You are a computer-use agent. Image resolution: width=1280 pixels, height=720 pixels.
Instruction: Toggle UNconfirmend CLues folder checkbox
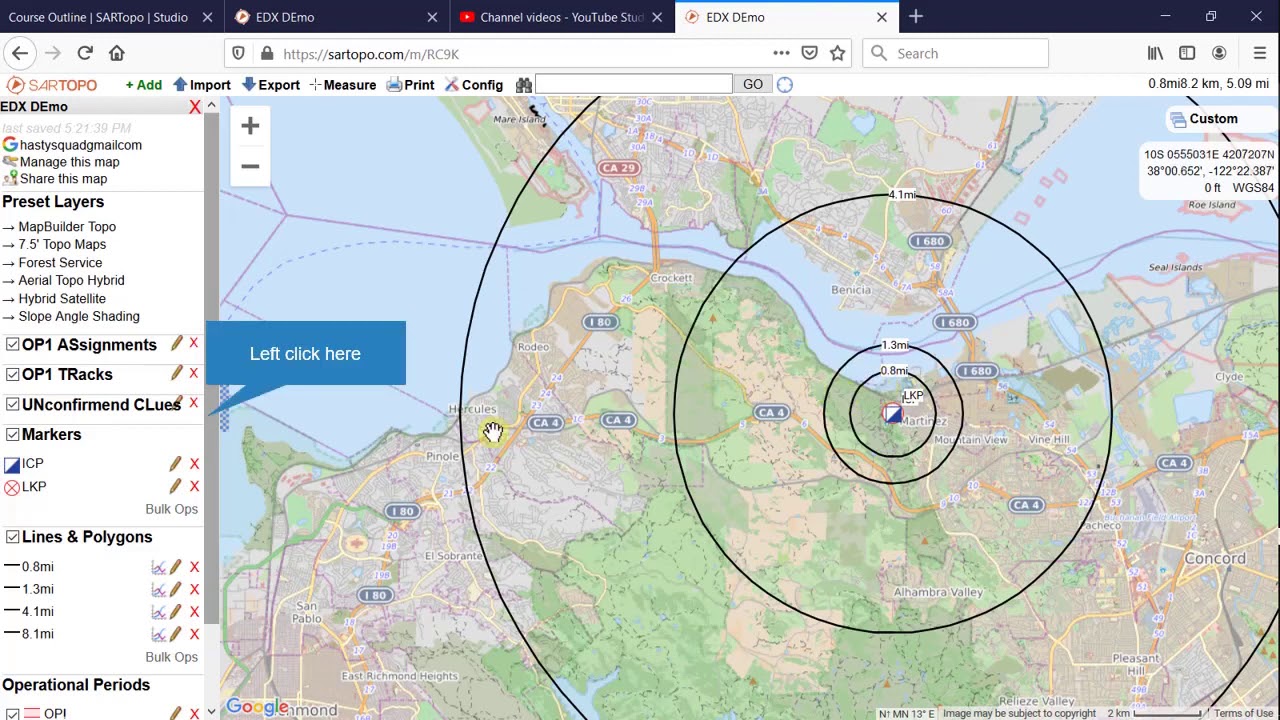pos(12,404)
